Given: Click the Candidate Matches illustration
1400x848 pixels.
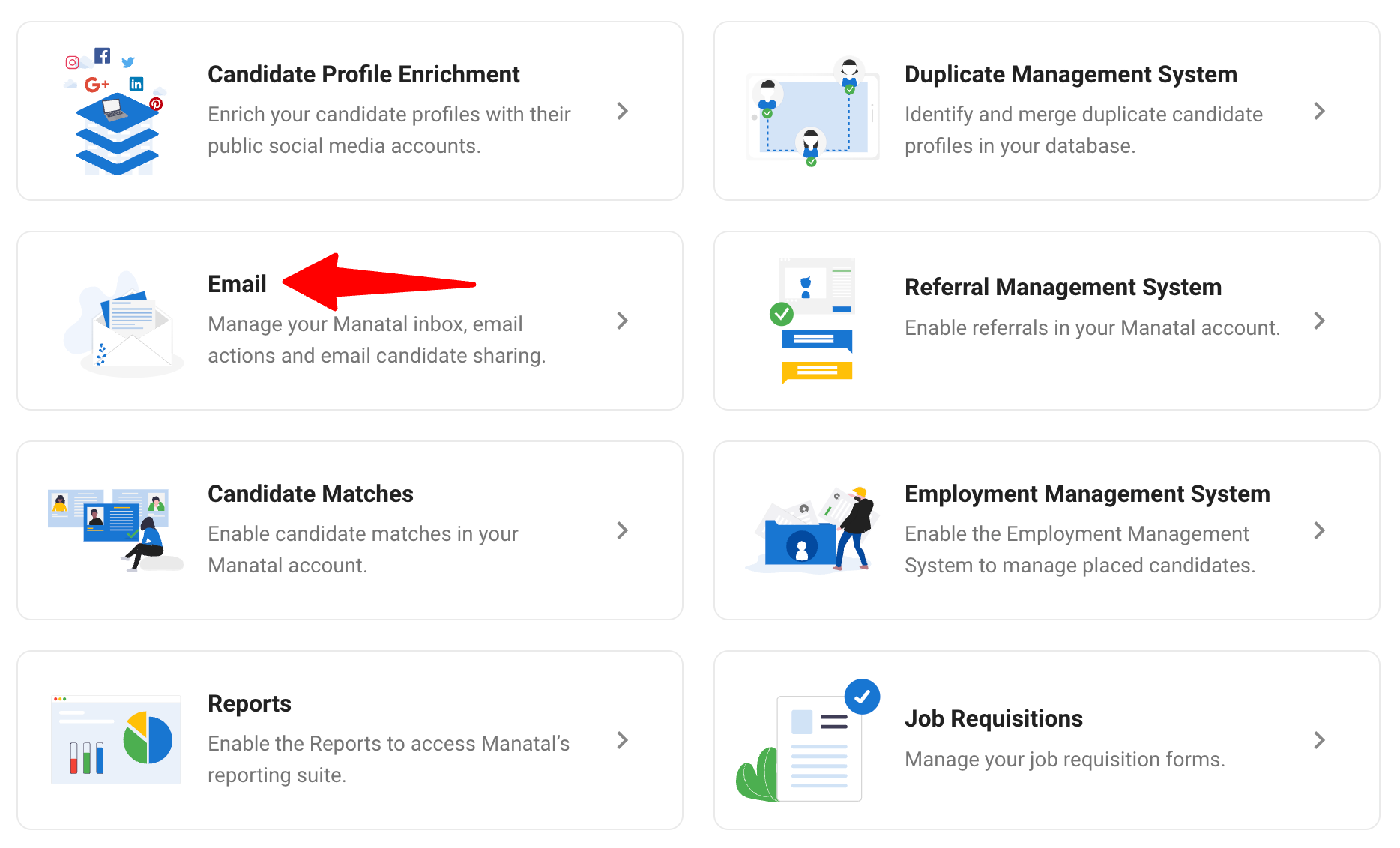Looking at the screenshot, I should 115,530.
